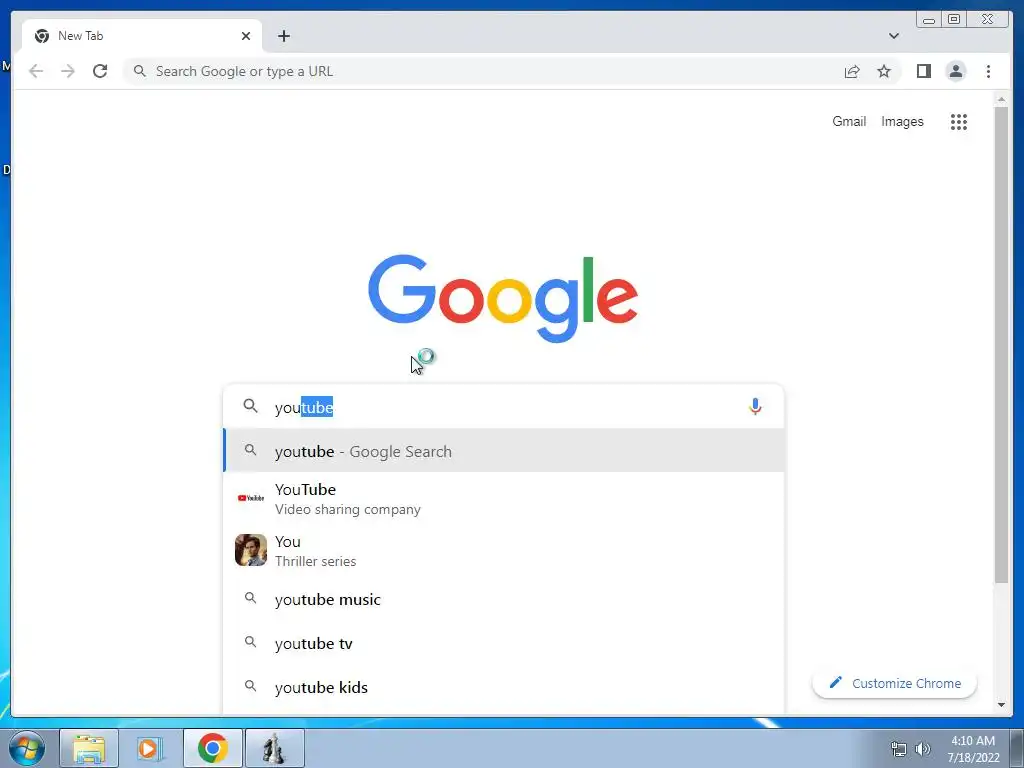Click the page vertical scrollbar thumb
The height and width of the screenshot is (768, 1024).
pyautogui.click(x=1001, y=345)
